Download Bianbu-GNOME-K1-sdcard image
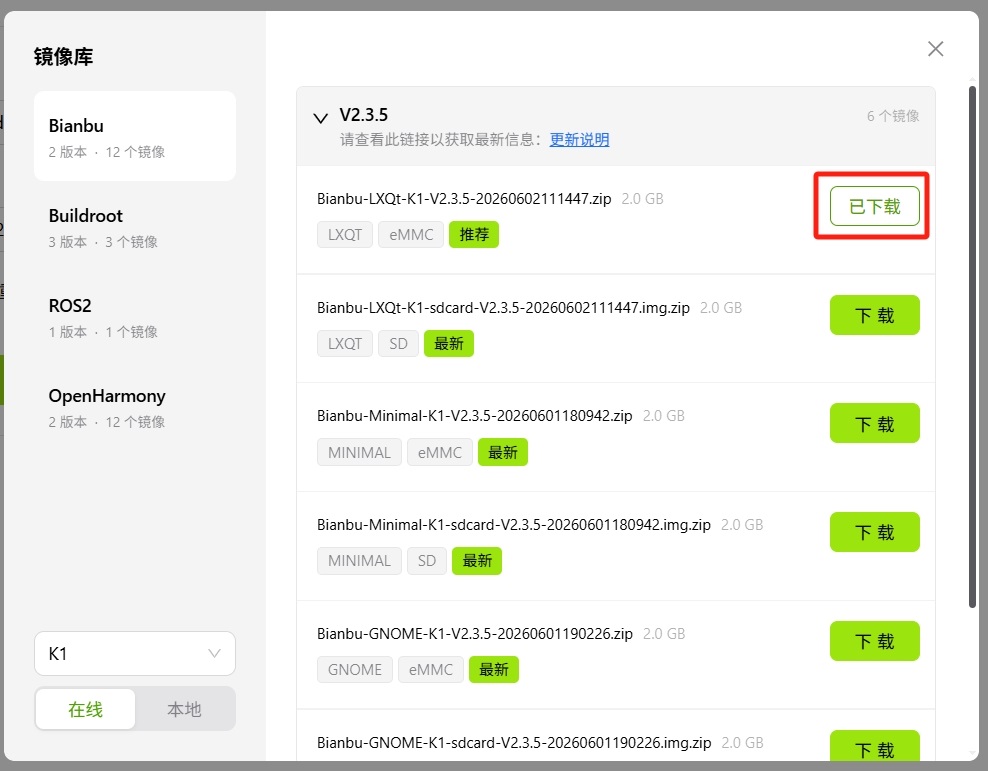This screenshot has height=771, width=988. point(875,747)
